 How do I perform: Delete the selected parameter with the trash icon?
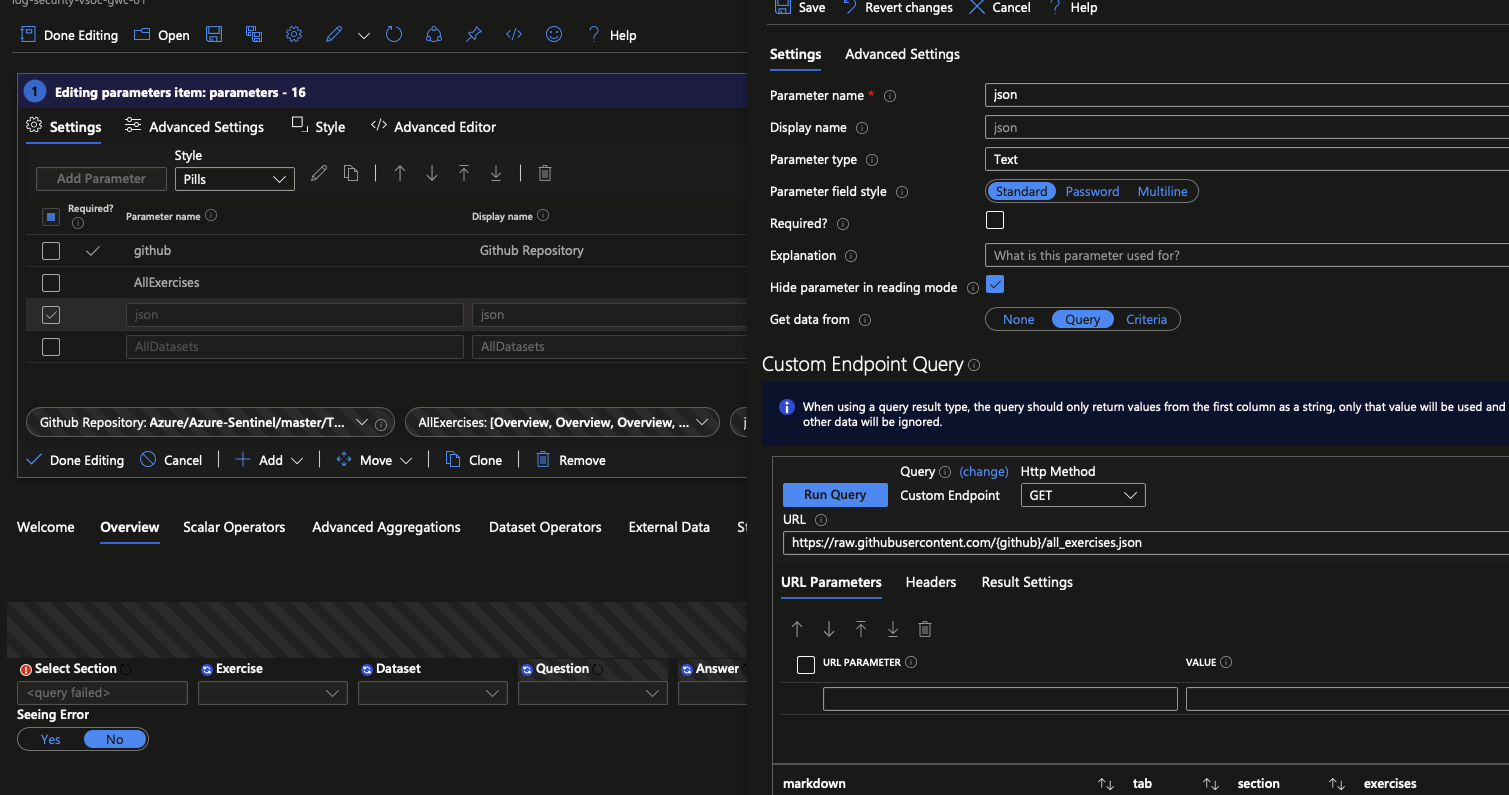point(544,173)
